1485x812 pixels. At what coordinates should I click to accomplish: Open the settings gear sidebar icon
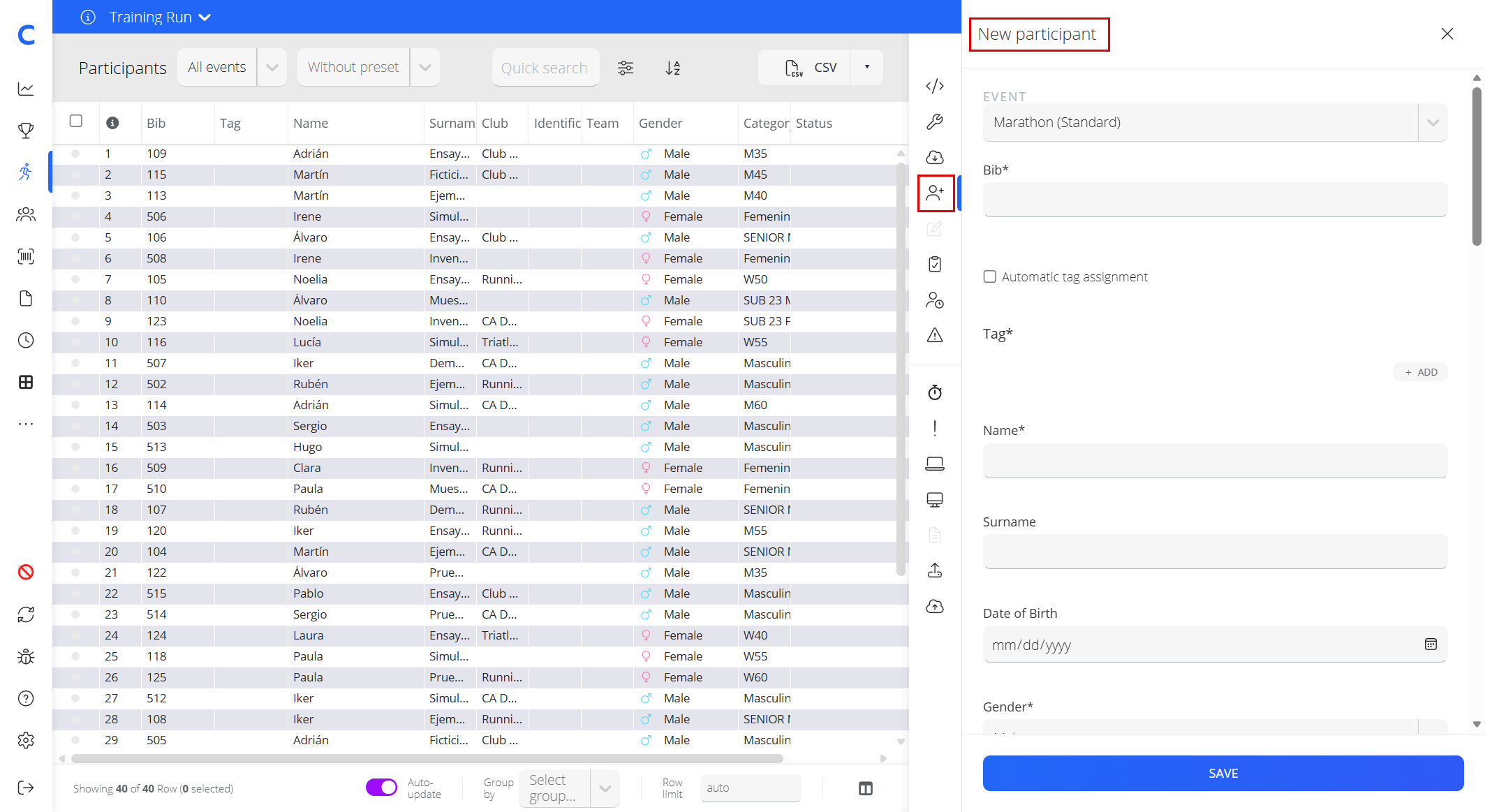[x=26, y=740]
